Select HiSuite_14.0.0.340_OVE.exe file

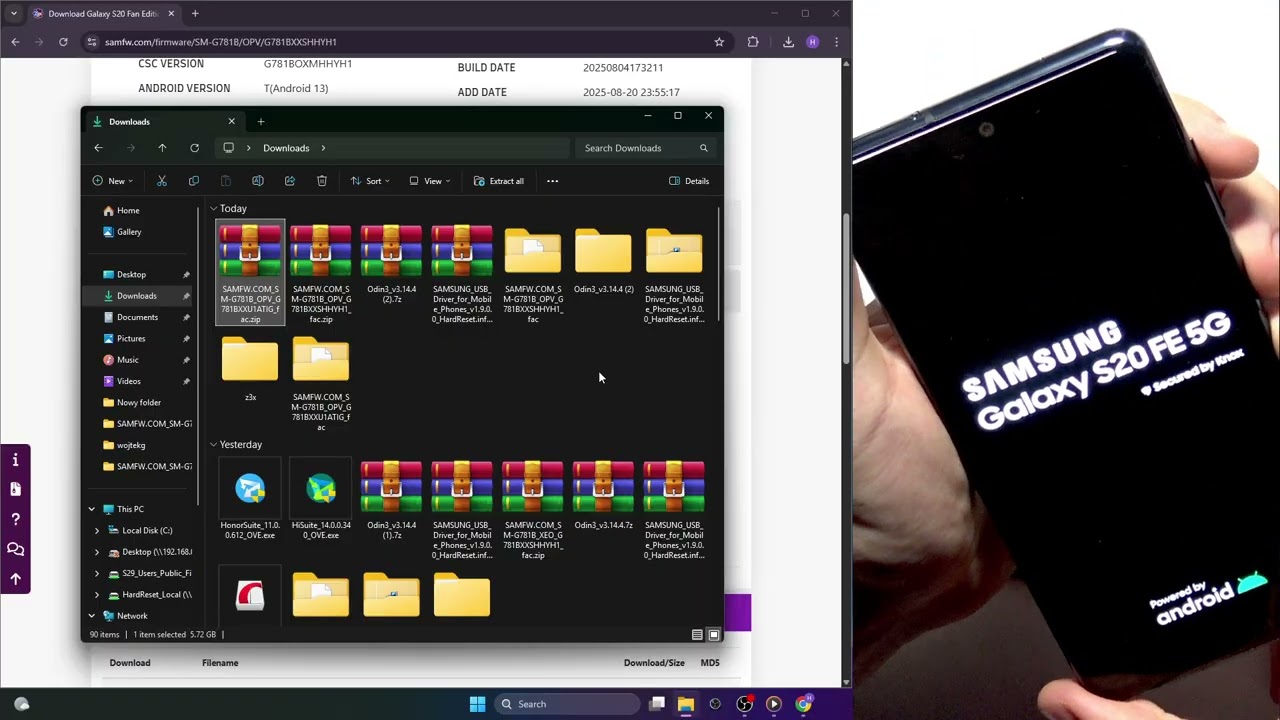(321, 500)
